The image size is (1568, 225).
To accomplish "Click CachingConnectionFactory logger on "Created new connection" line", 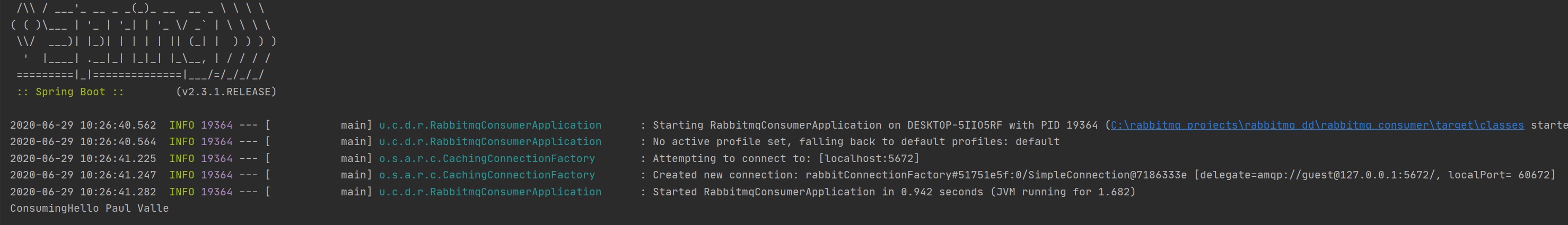I will pyautogui.click(x=486, y=175).
